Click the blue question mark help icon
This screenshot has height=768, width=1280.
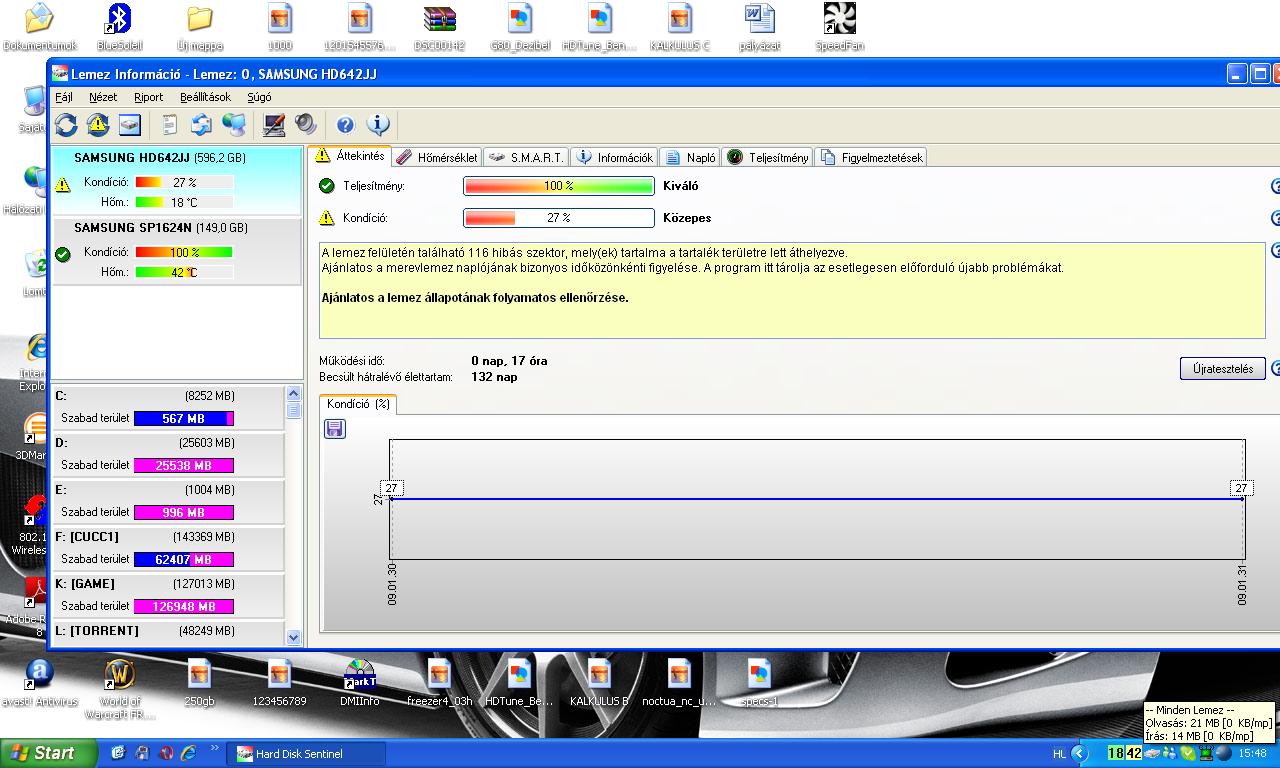point(345,125)
